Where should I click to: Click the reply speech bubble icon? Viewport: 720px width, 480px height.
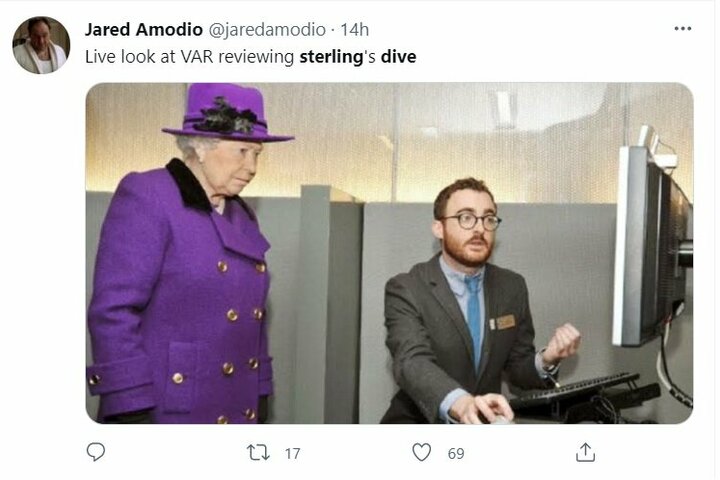96,452
